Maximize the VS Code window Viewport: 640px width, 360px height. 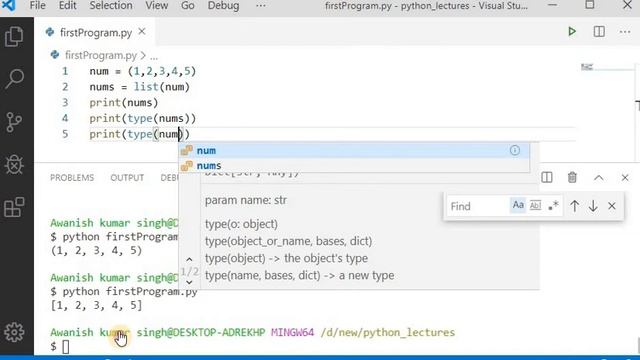click(x=590, y=5)
